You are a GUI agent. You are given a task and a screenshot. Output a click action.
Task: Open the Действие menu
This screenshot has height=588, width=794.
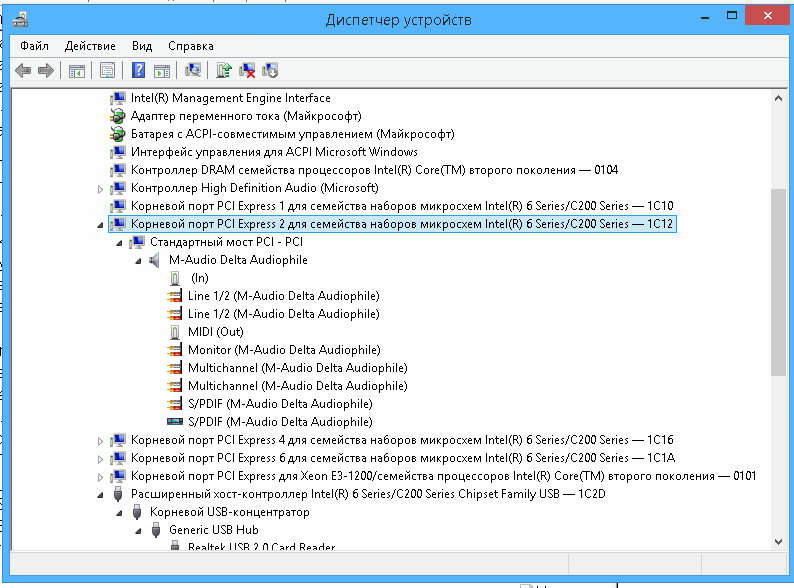point(90,46)
